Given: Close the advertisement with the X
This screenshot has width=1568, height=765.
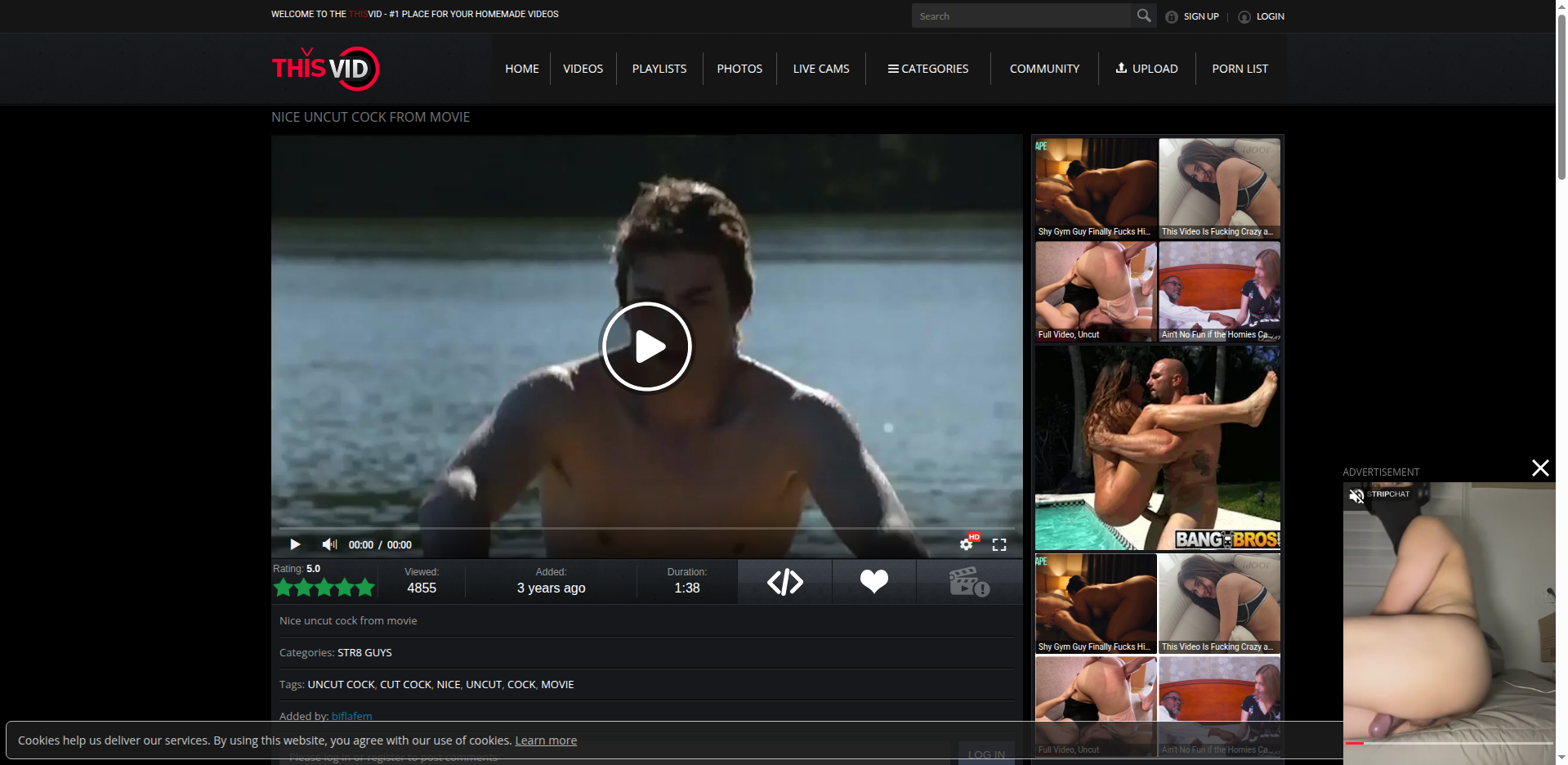Looking at the screenshot, I should [1540, 467].
